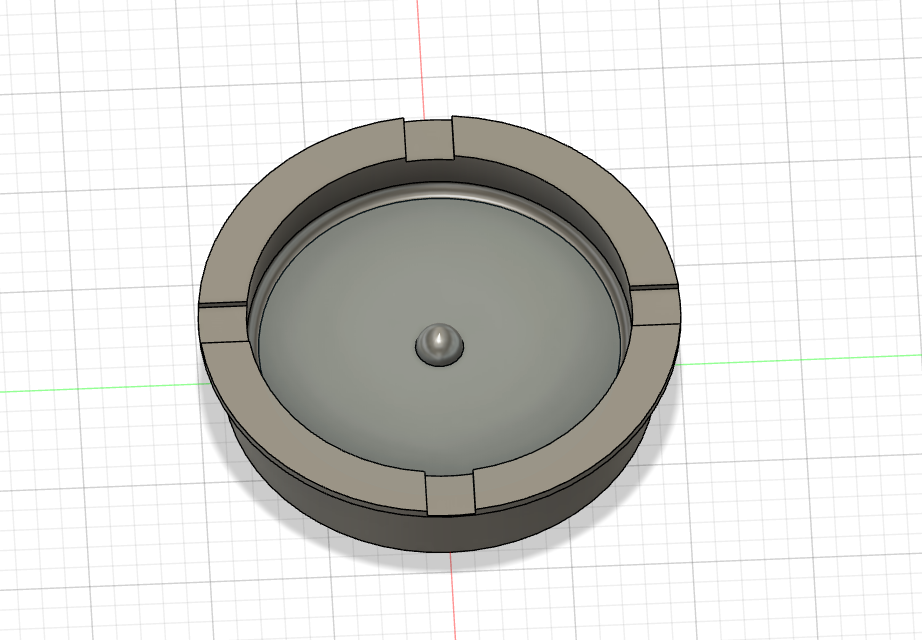Click the rim notch on the red axis farthest from view
Screen dimensions: 922x640
(429, 139)
